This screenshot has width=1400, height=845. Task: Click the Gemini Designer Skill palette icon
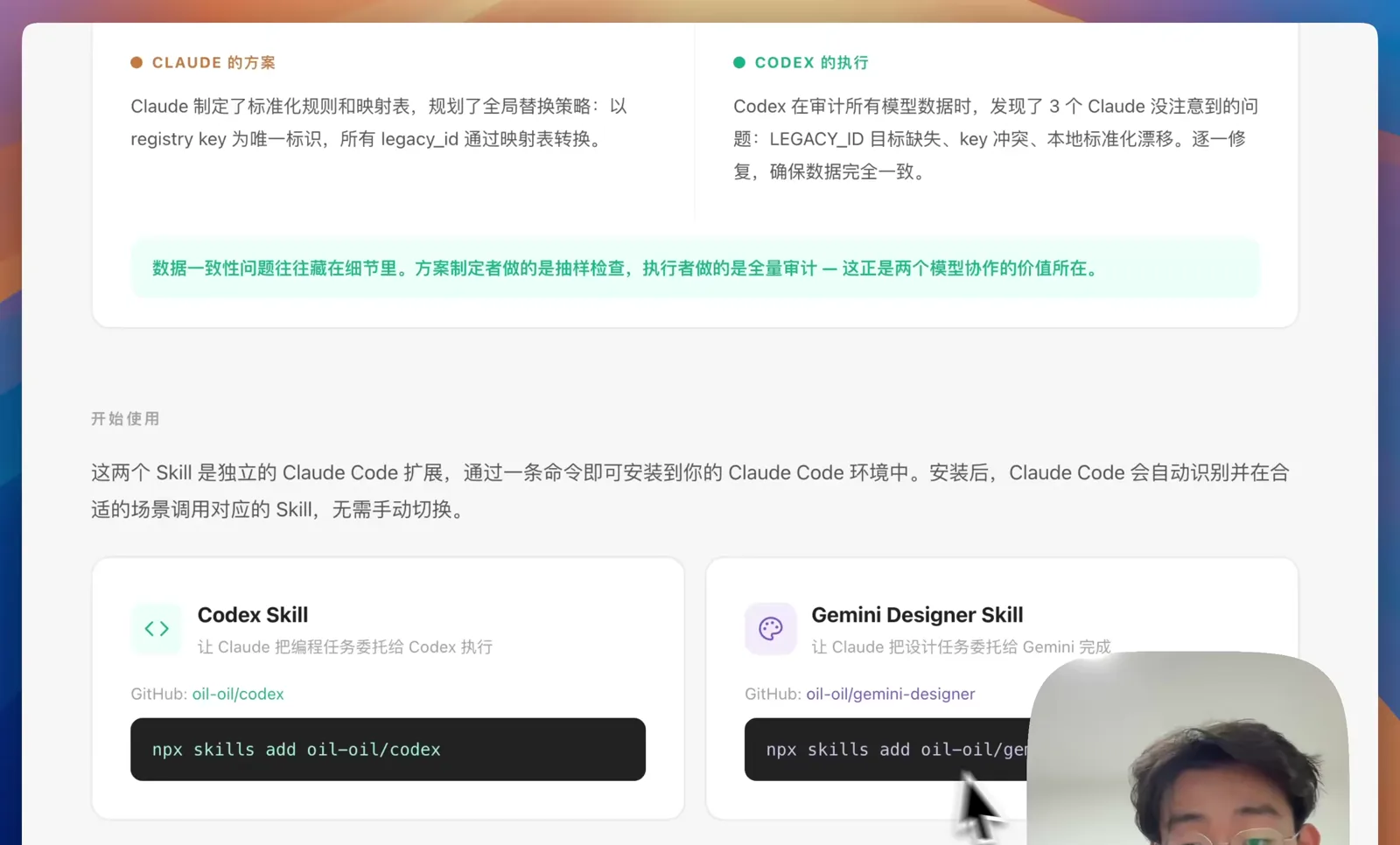pos(771,628)
